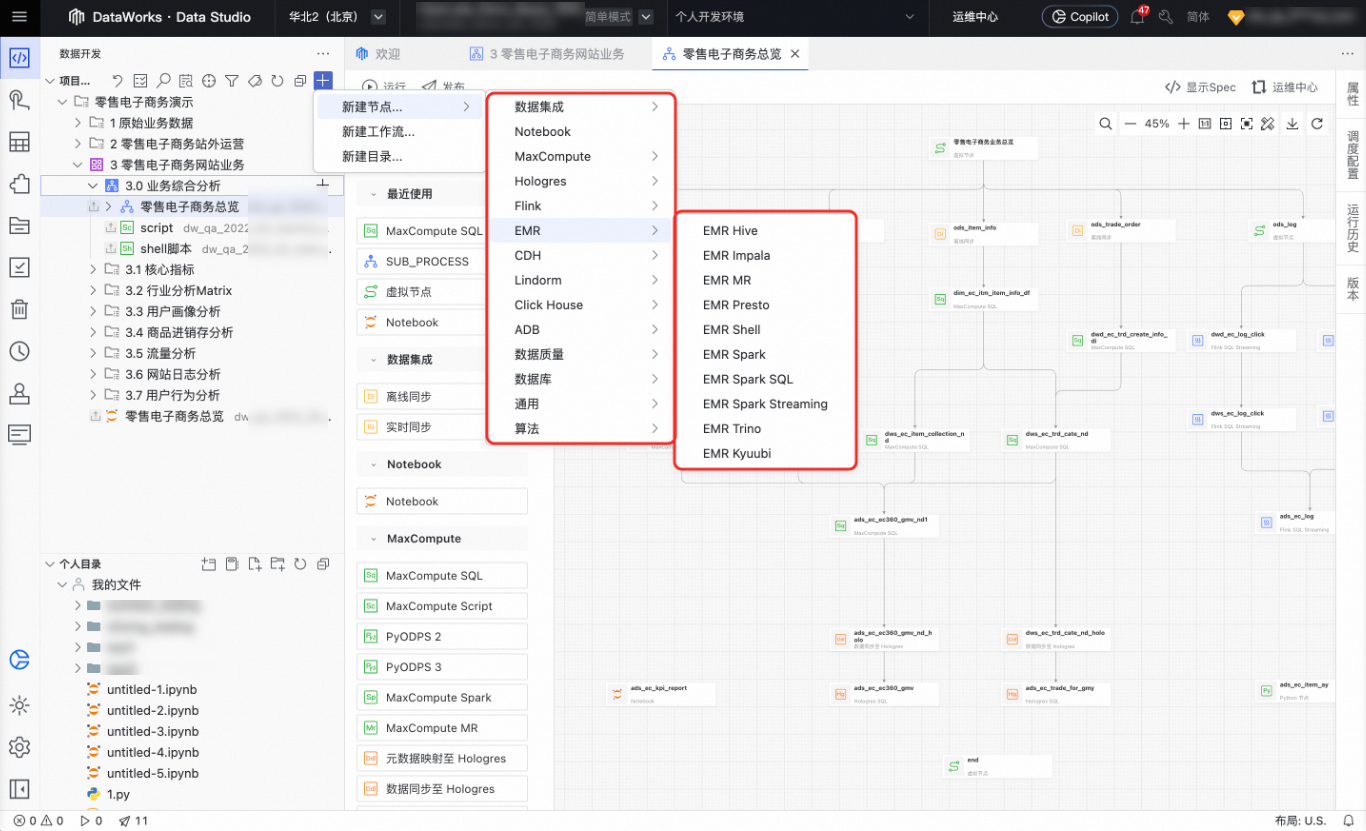Open the gear settings sidebar icon
This screenshot has height=831, width=1366.
19,747
